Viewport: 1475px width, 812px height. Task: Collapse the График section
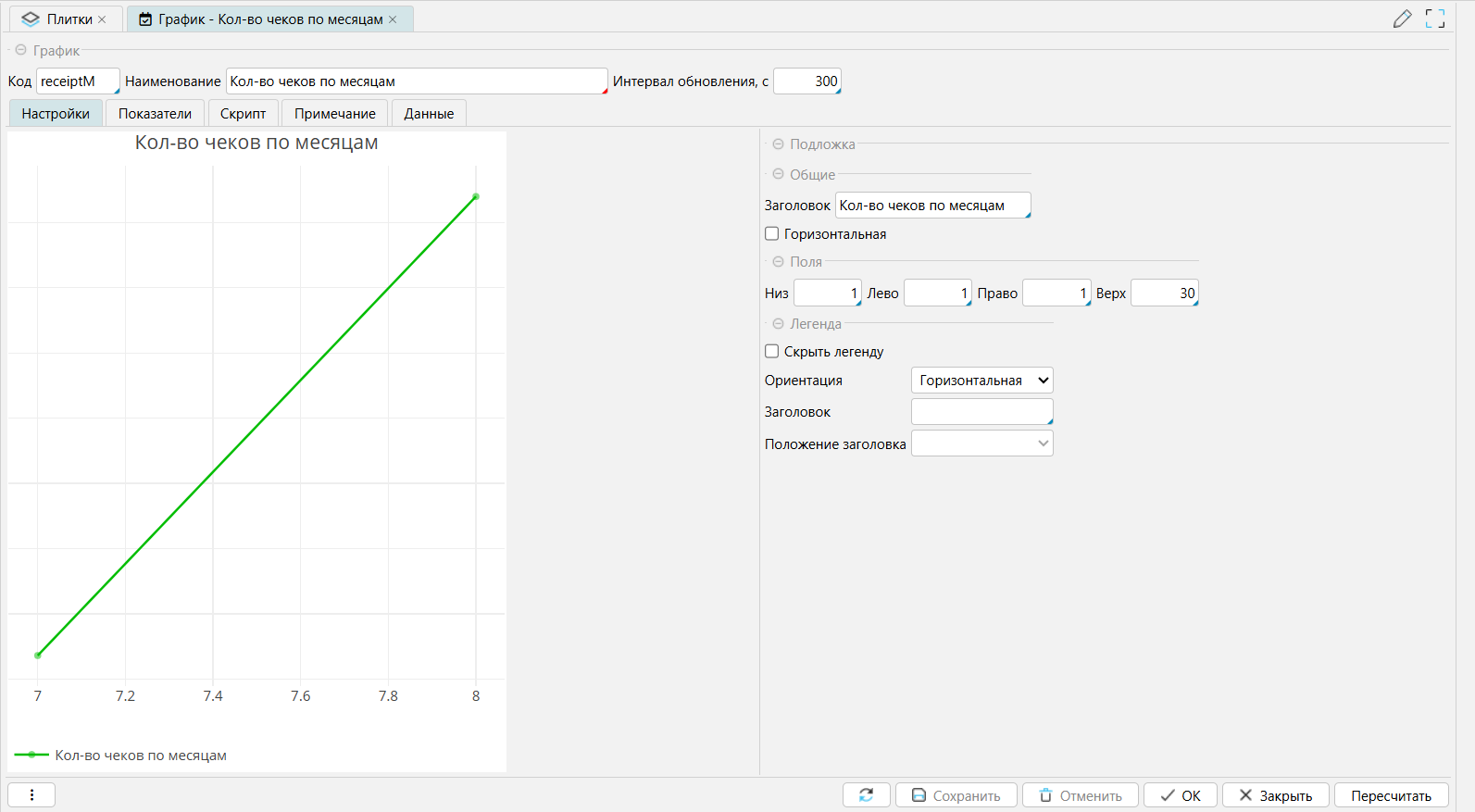click(20, 50)
